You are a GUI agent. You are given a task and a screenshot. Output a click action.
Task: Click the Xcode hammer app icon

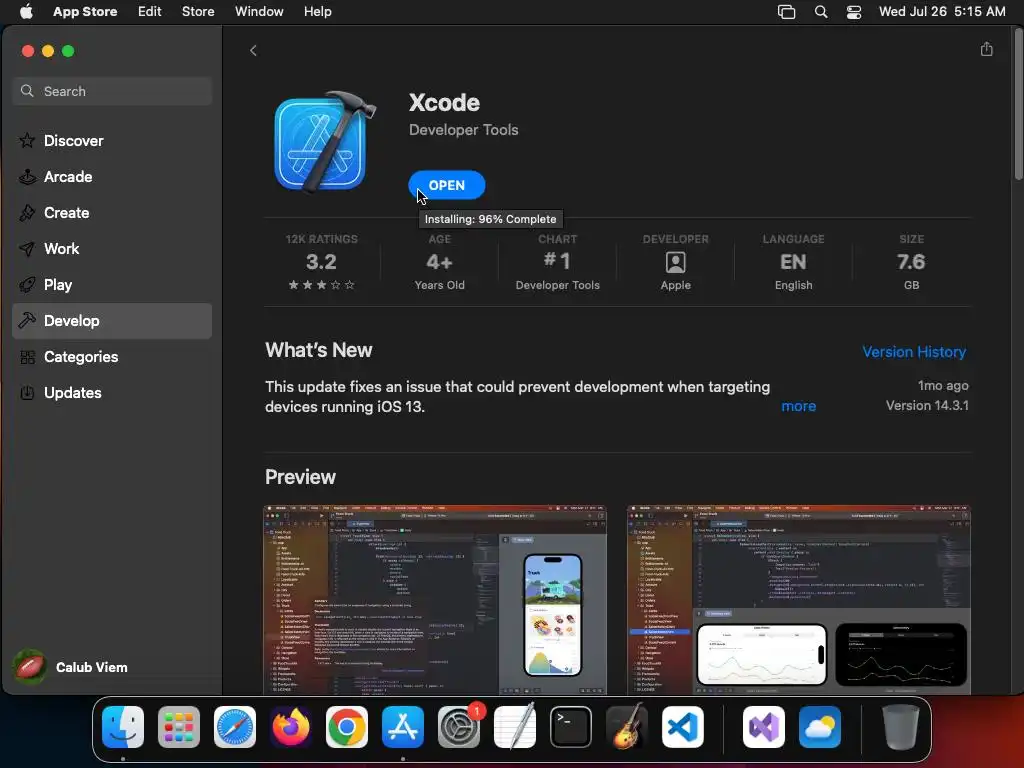[325, 142]
